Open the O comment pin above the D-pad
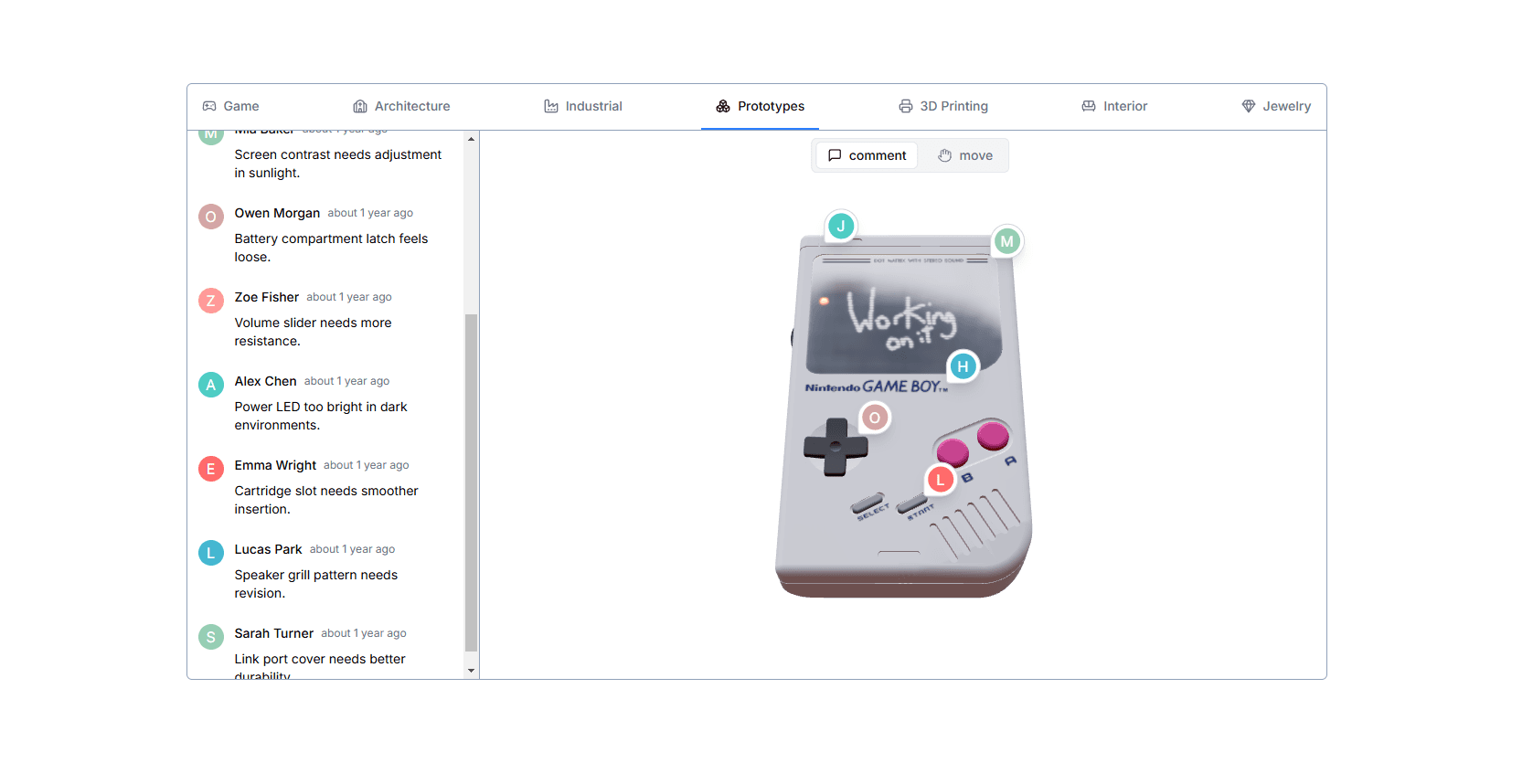1533x784 pixels. tap(875, 418)
